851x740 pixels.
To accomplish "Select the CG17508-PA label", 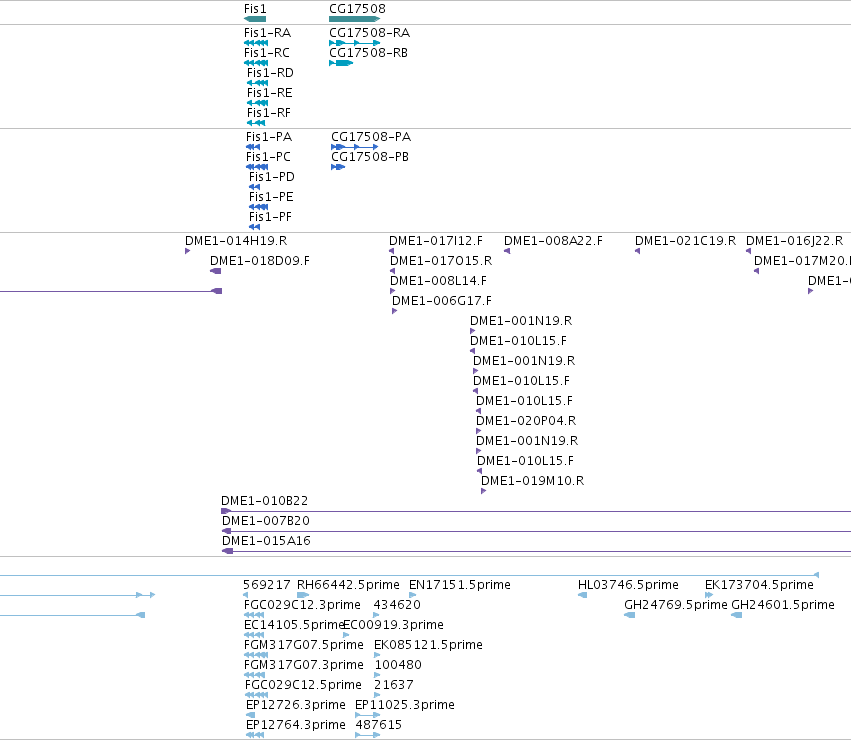I will (x=371, y=137).
